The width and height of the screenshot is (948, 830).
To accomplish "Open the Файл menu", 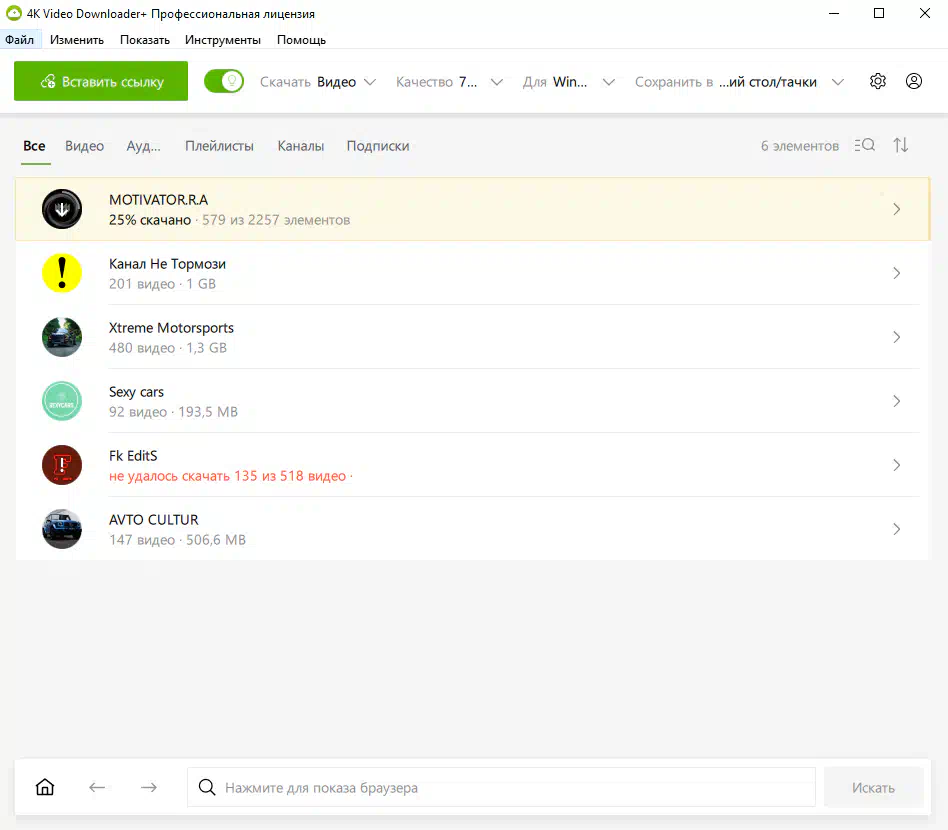I will (x=20, y=39).
